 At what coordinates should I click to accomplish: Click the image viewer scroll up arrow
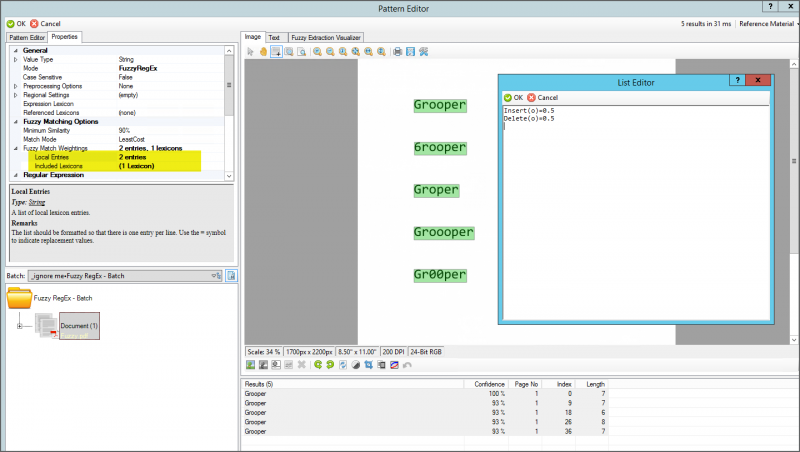794,64
